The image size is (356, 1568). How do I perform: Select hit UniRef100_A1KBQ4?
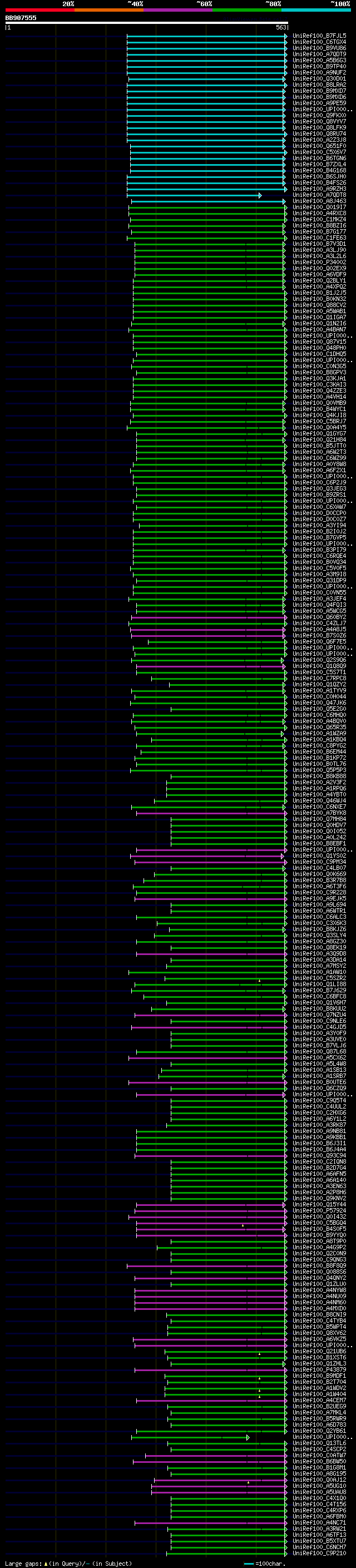click(x=319, y=740)
